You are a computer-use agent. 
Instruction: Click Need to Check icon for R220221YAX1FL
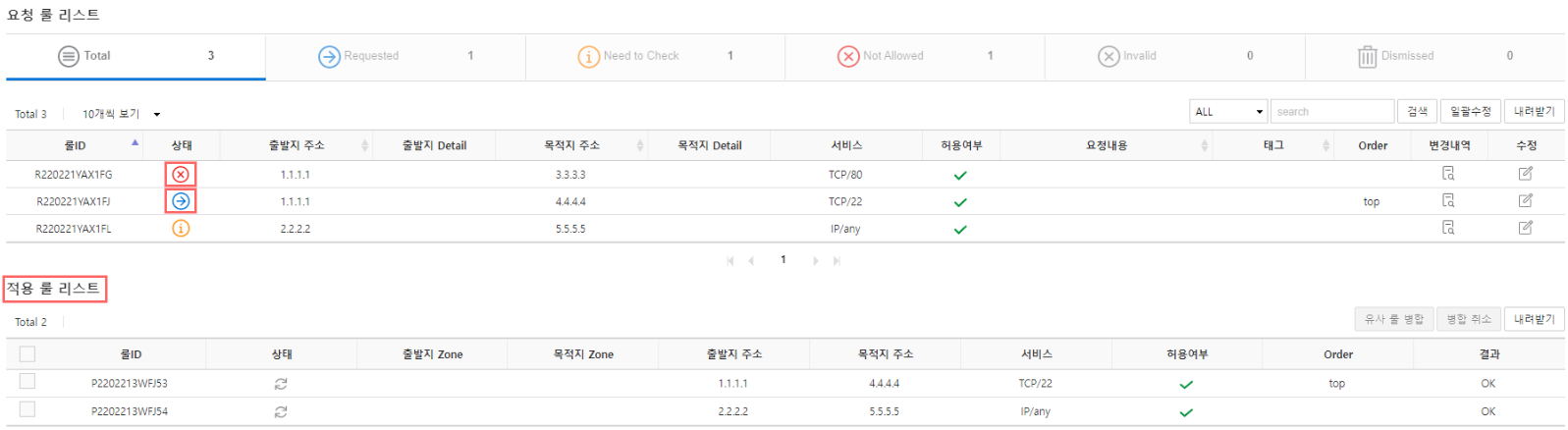181,229
